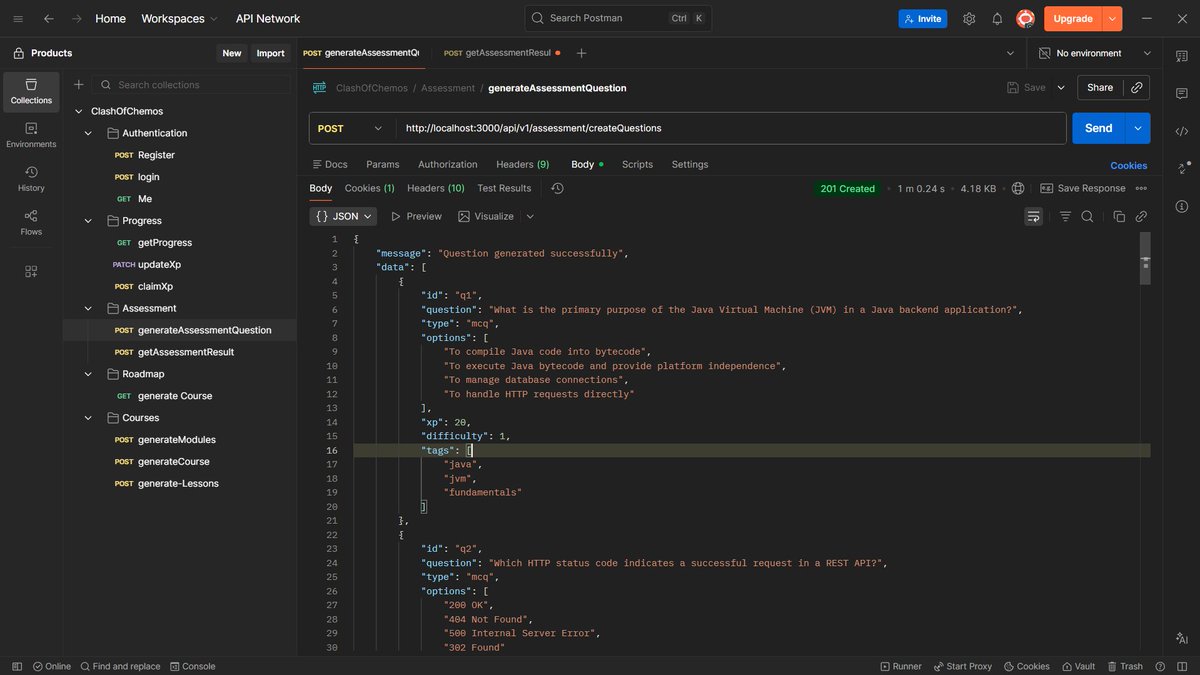Copy link to the response
1200x675 pixels.
(1141, 216)
